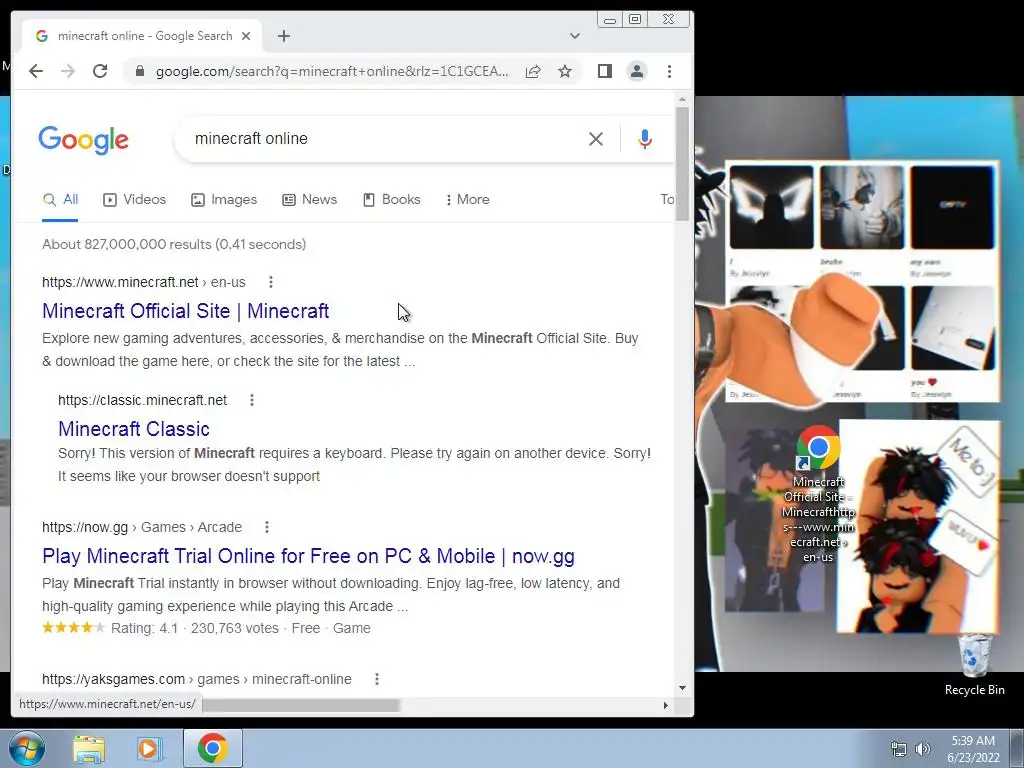Click the Show desktop button
Image resolution: width=1024 pixels, height=768 pixels.
1017,748
